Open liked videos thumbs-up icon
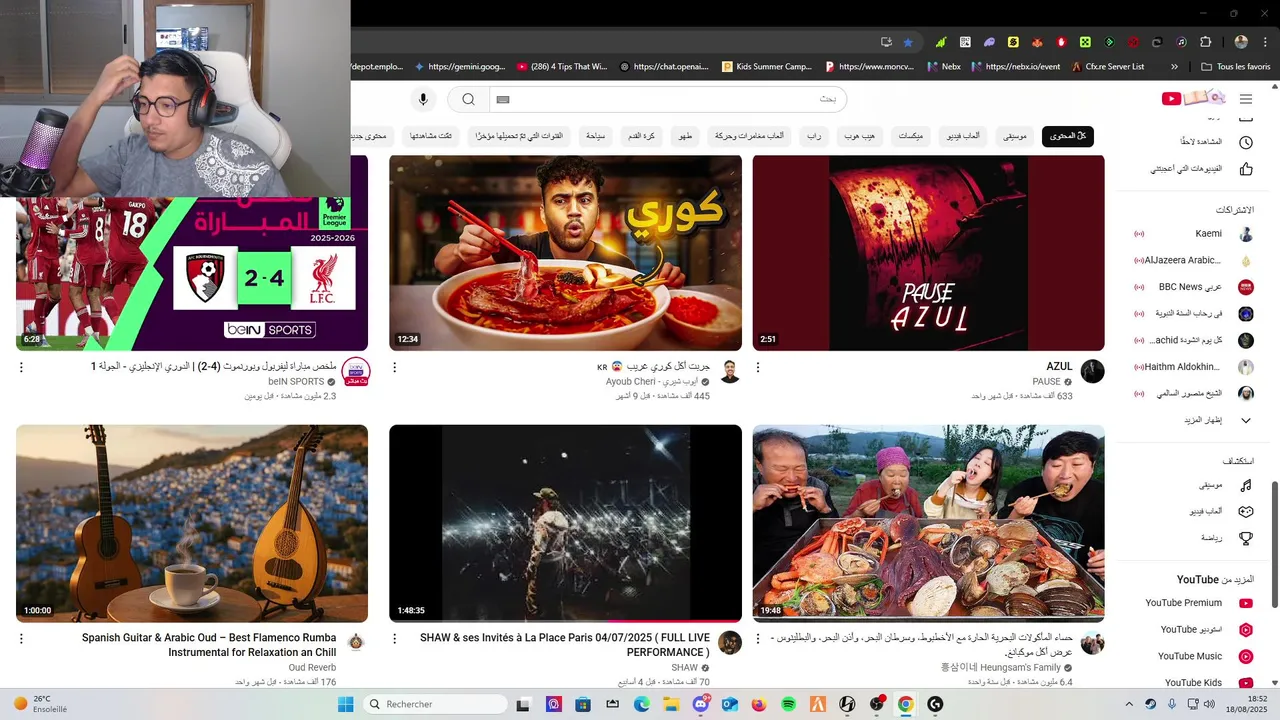This screenshot has width=1280, height=720. 1245,169
